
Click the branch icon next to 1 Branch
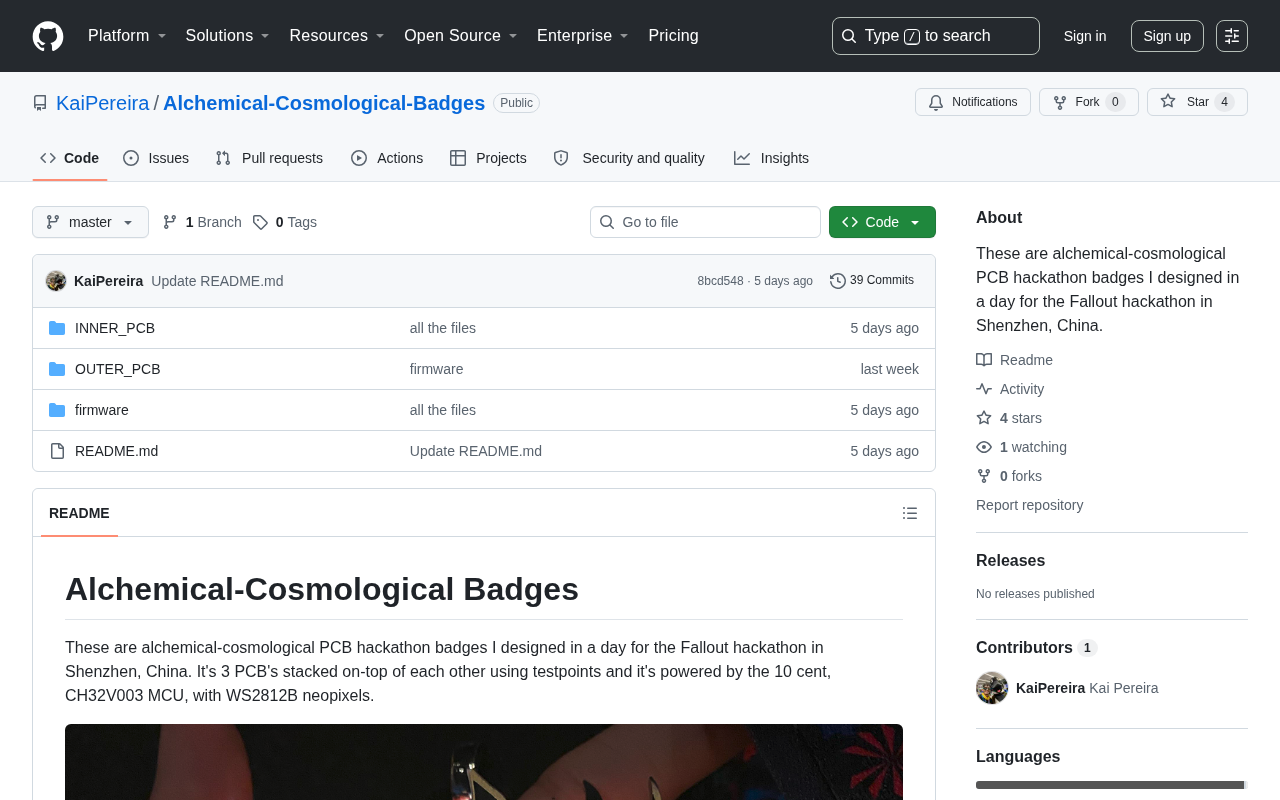click(x=170, y=222)
